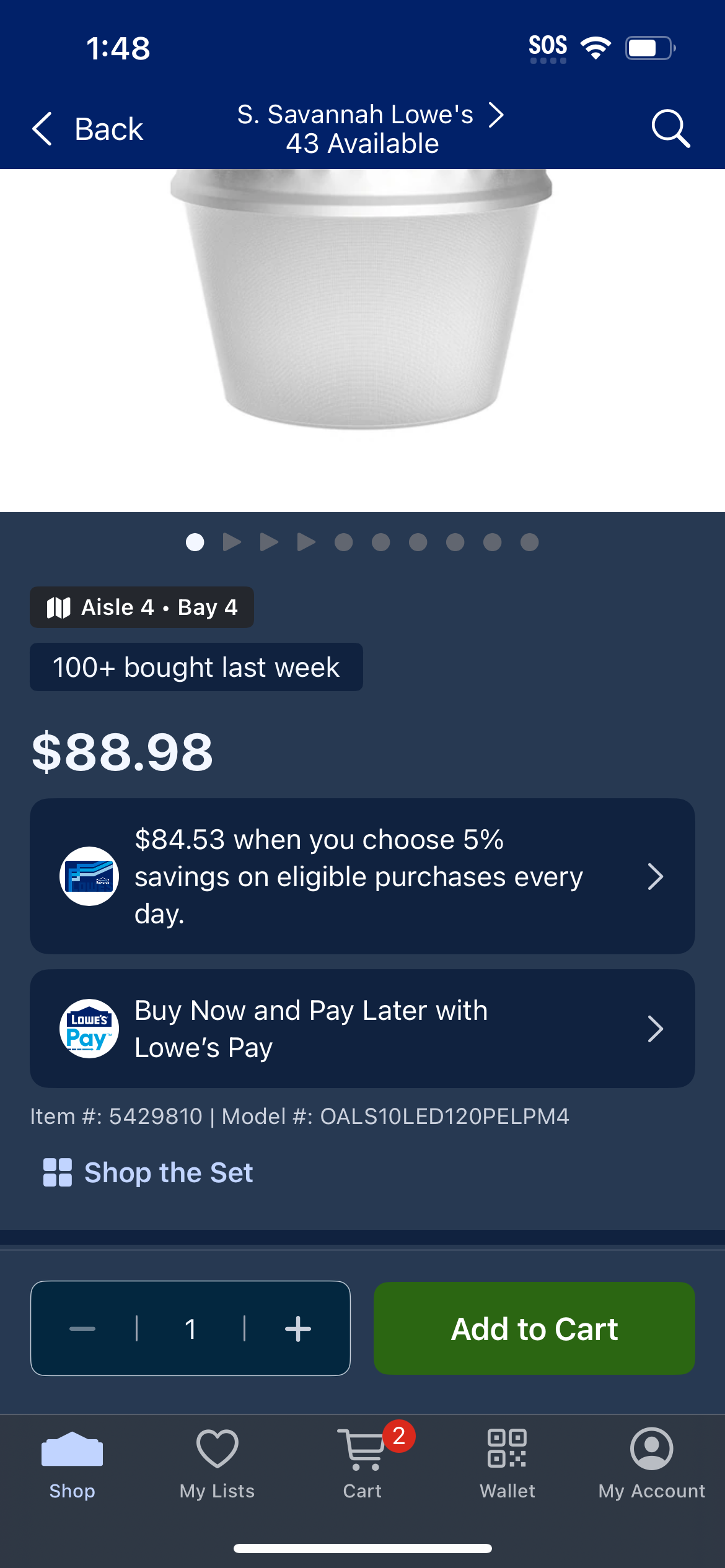Tap the search magnifier icon
725x1568 pixels.
tap(670, 129)
